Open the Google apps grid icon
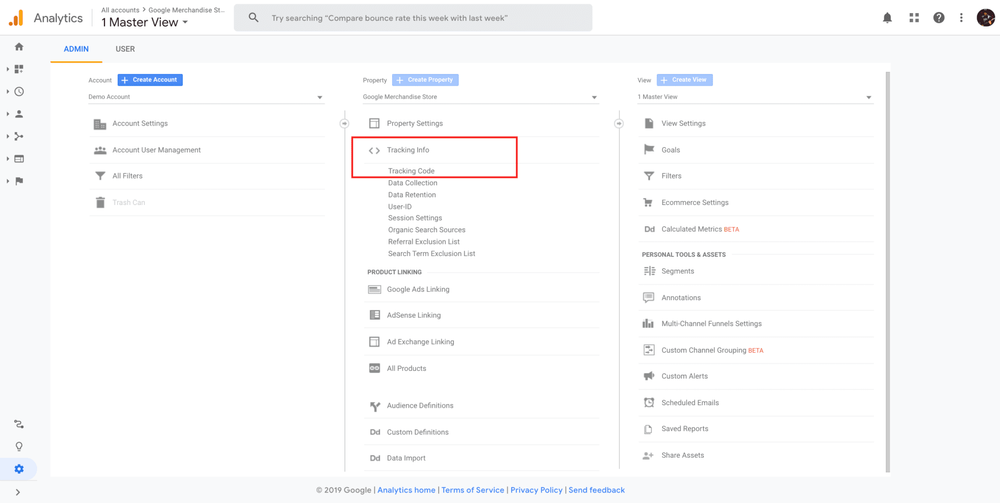This screenshot has width=1000, height=503. point(914,18)
